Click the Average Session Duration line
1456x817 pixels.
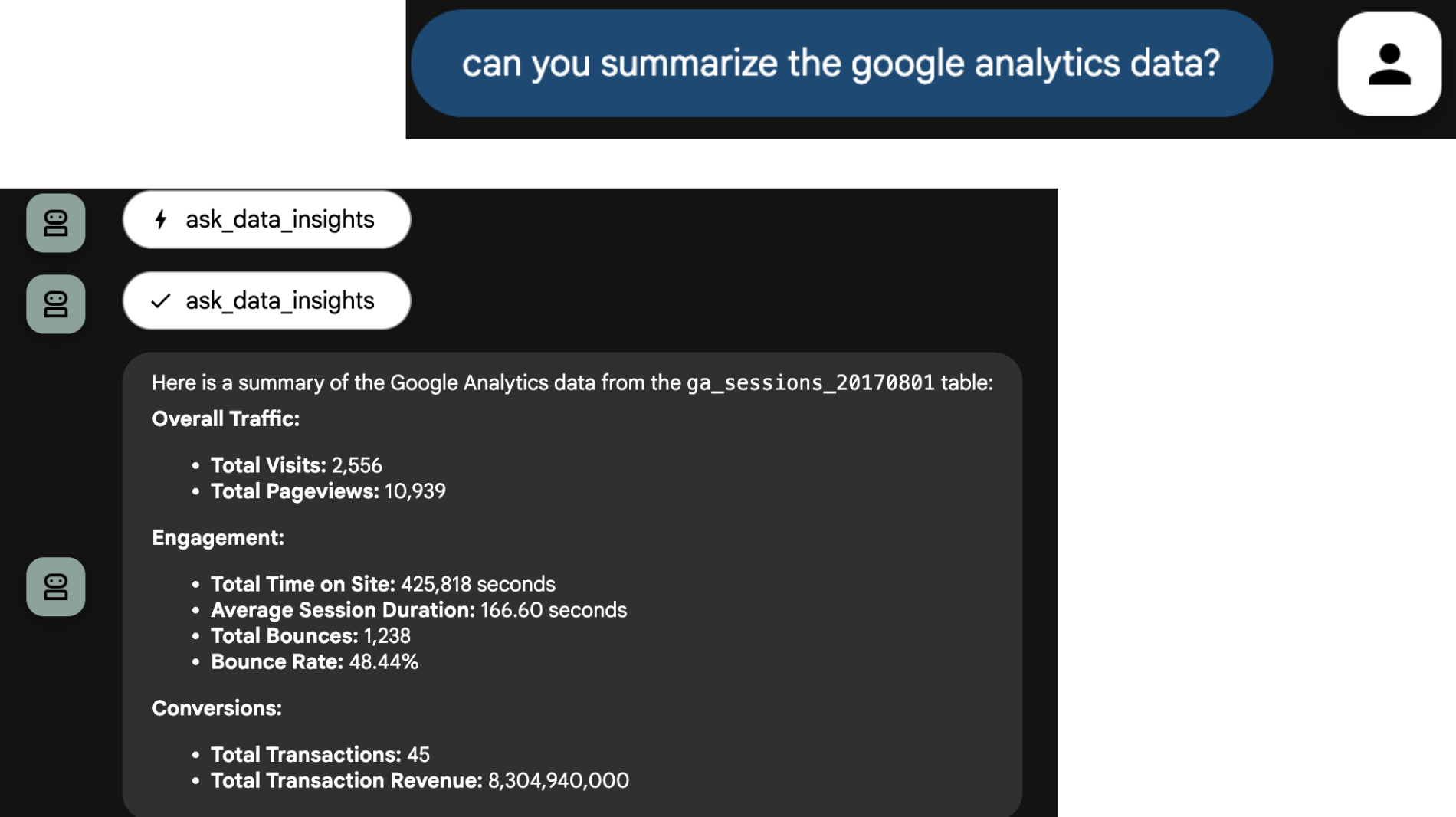[x=418, y=611]
